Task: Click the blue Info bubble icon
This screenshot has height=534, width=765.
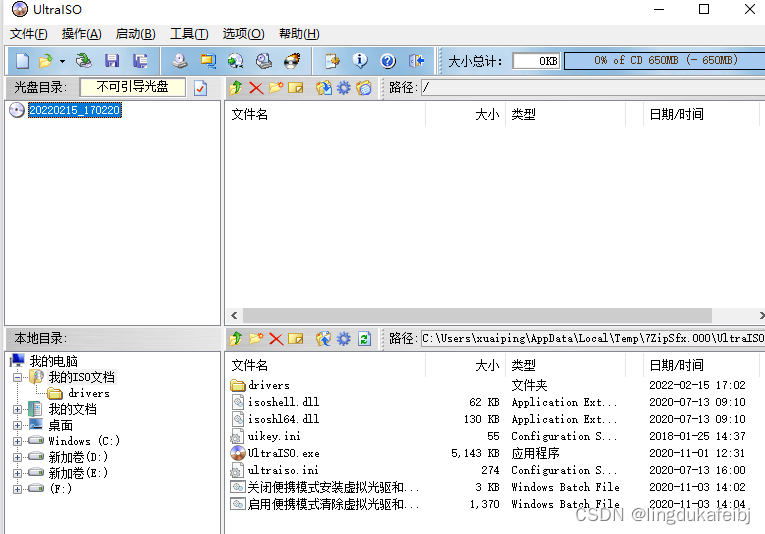Action: [x=360, y=61]
